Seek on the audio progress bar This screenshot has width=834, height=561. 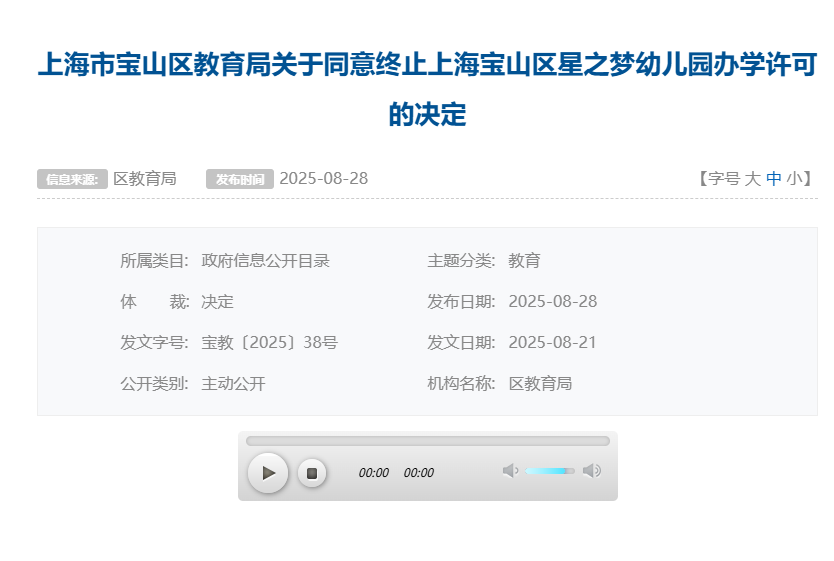point(427,441)
